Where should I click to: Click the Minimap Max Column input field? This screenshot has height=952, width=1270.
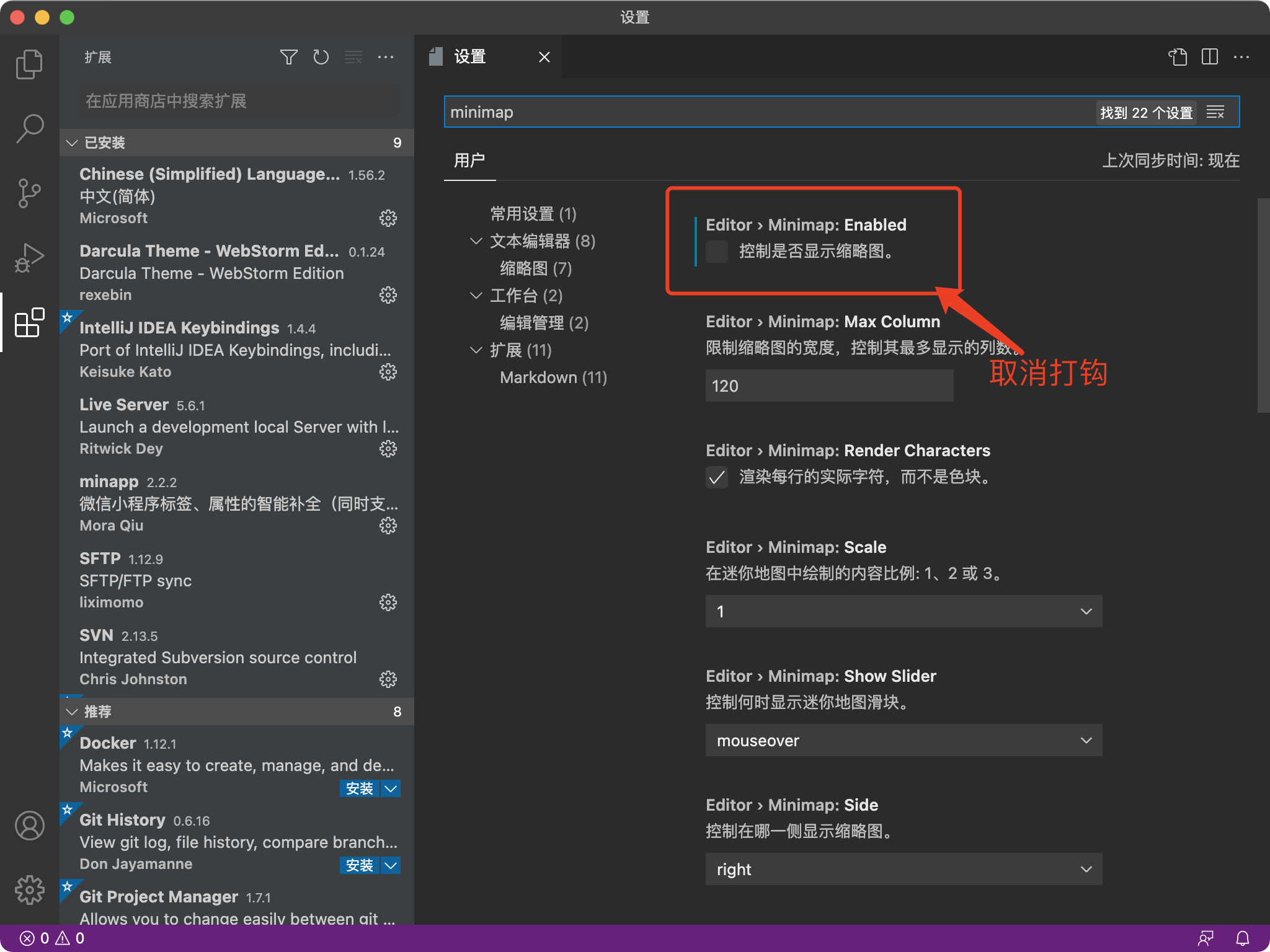pyautogui.click(x=828, y=386)
